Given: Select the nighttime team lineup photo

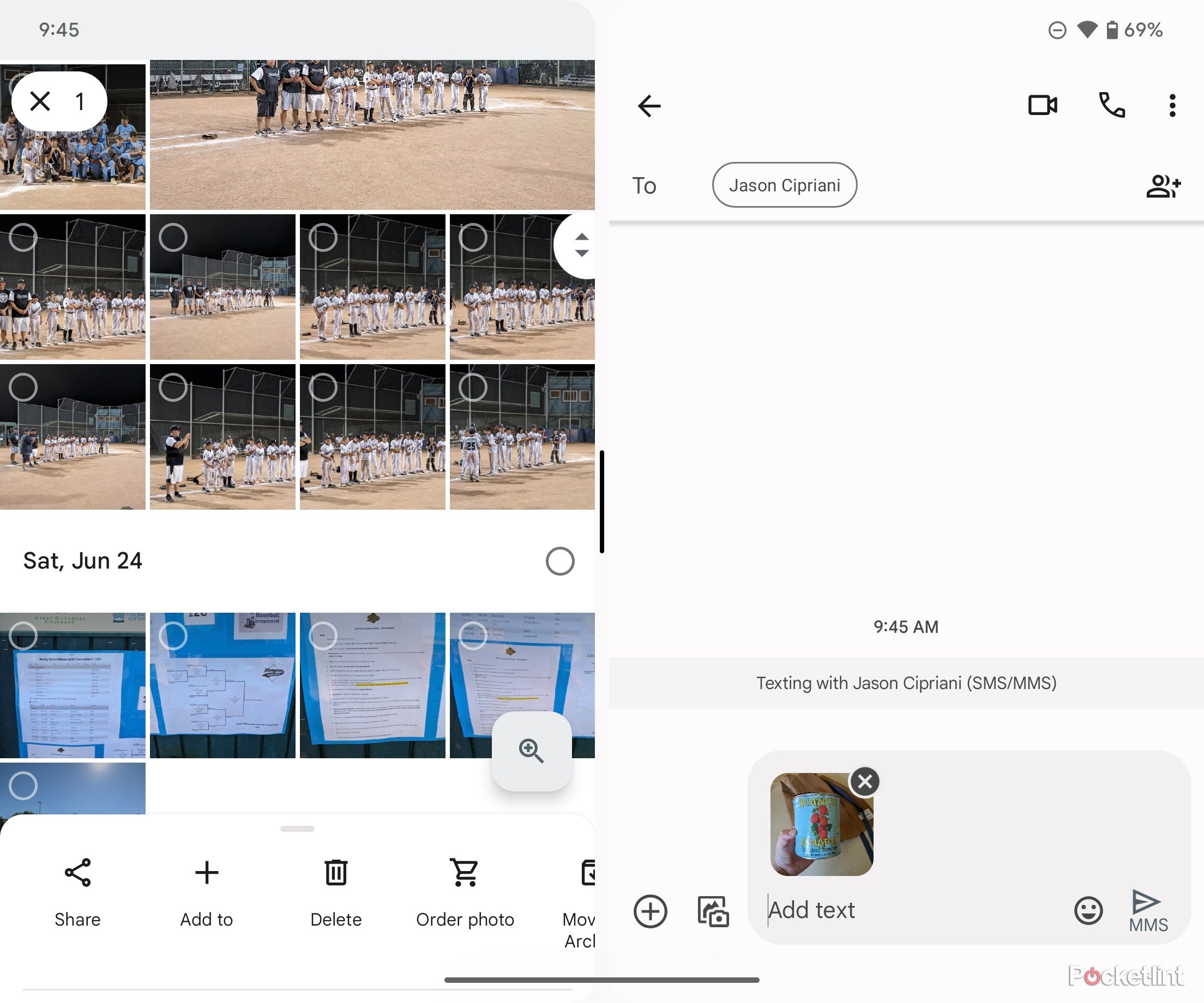Looking at the screenshot, I should pyautogui.click(x=23, y=237).
